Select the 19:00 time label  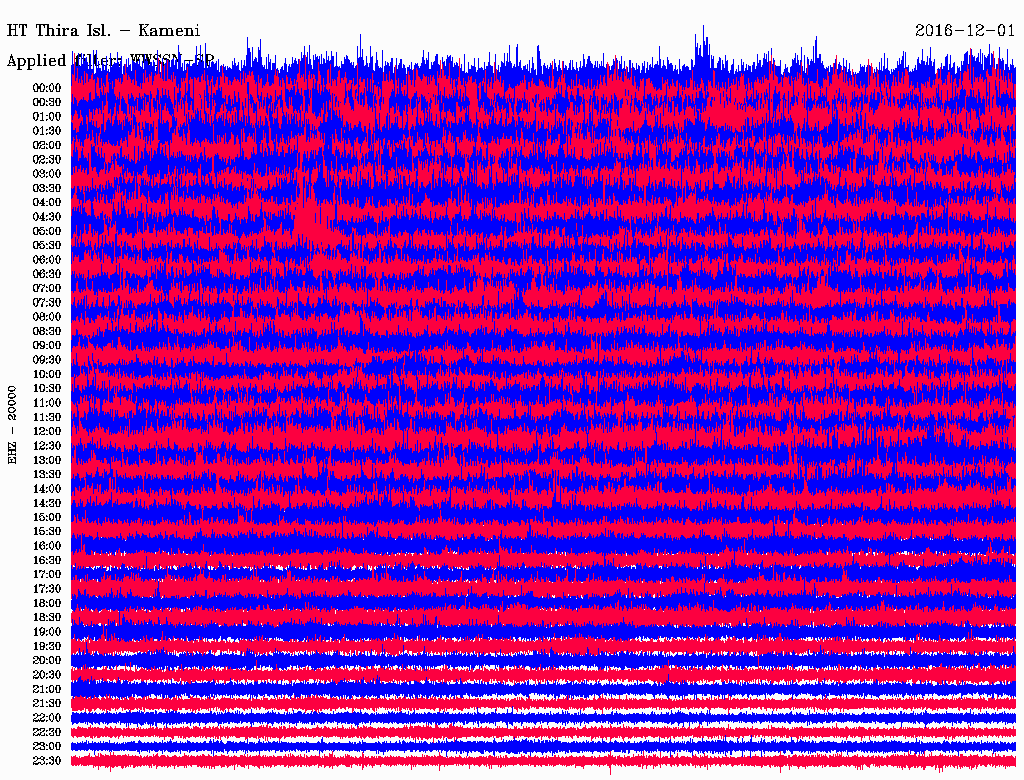click(x=47, y=632)
